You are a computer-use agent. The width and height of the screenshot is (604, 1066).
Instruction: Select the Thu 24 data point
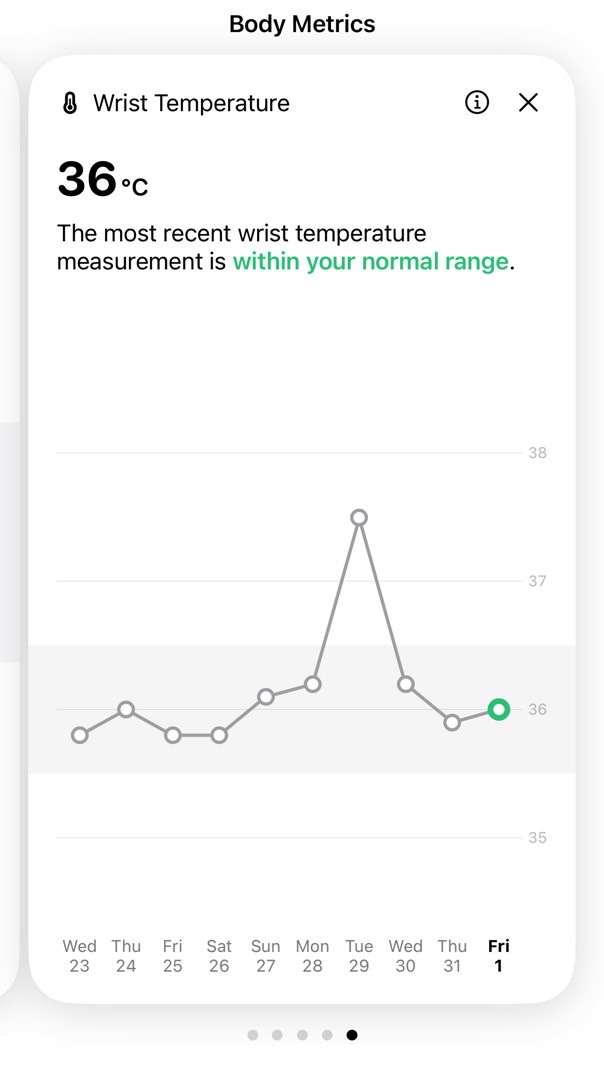(x=126, y=710)
